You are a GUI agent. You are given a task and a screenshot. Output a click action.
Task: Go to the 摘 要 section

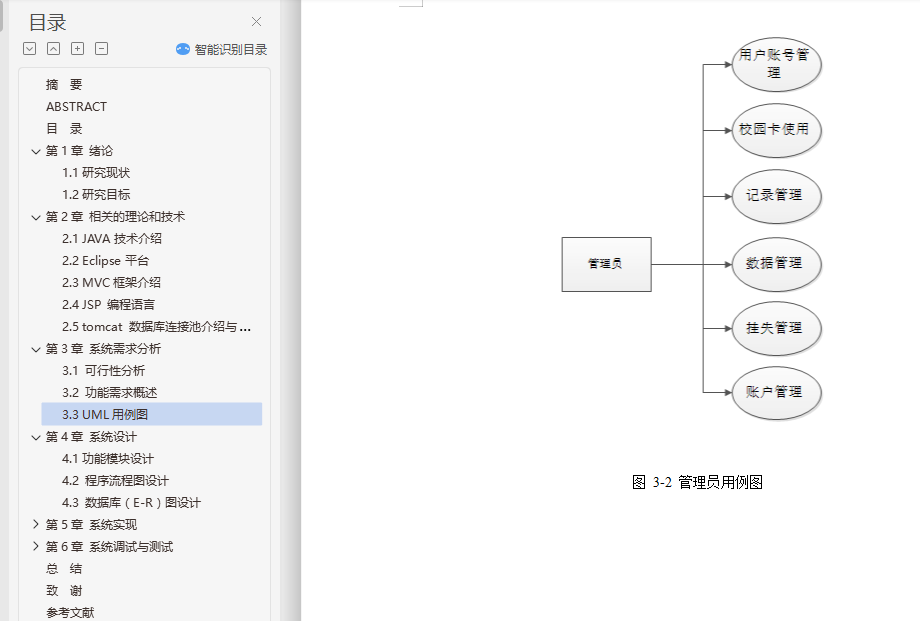[x=64, y=85]
